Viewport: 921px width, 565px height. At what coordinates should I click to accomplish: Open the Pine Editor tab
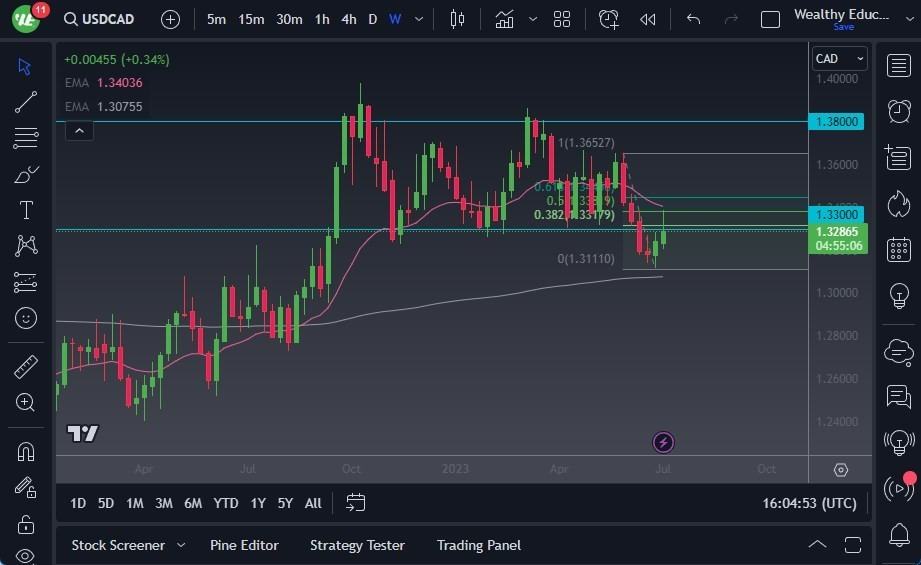pyautogui.click(x=244, y=546)
